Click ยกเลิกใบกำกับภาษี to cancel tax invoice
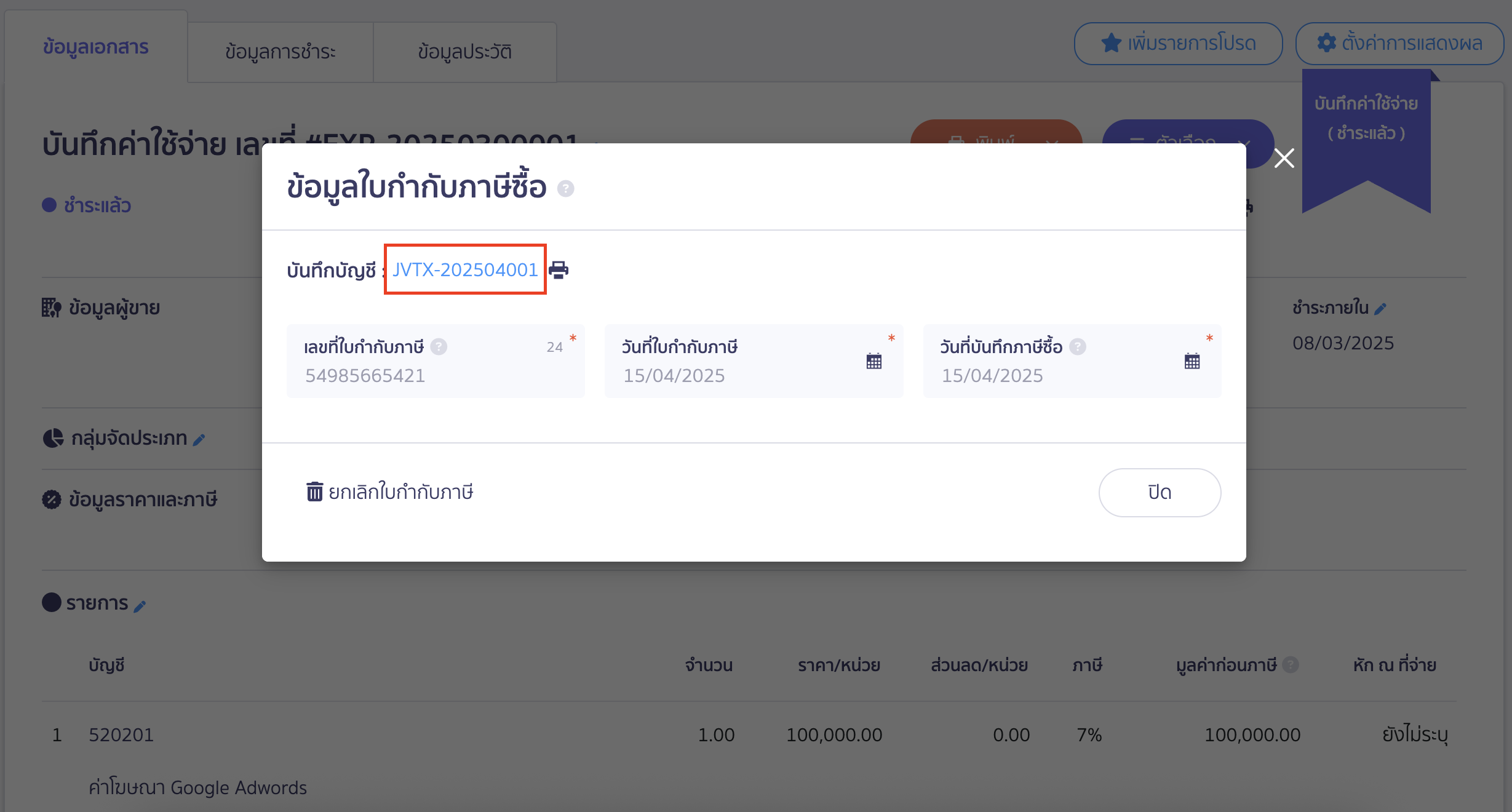Image resolution: width=1512 pixels, height=812 pixels. 389,492
